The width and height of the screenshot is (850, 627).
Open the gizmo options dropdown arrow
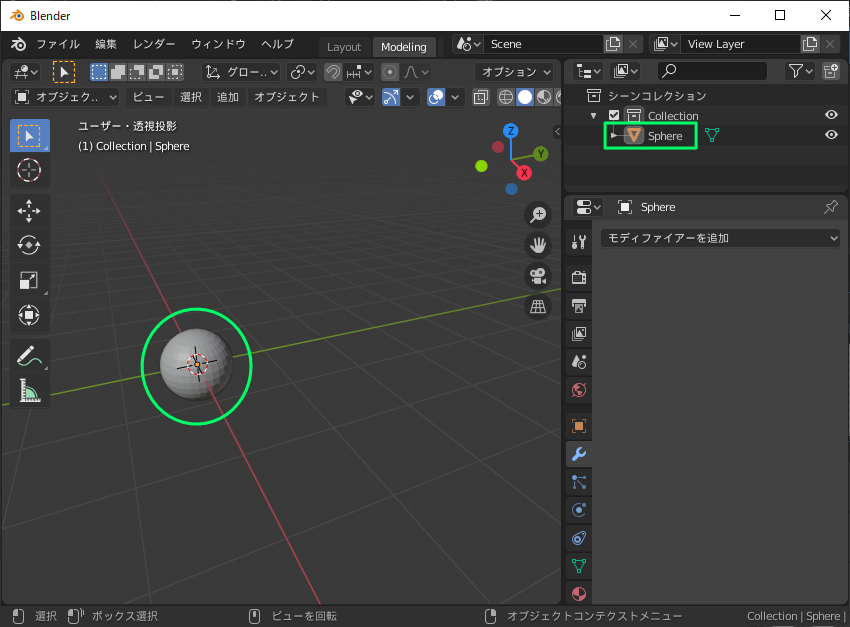click(410, 97)
